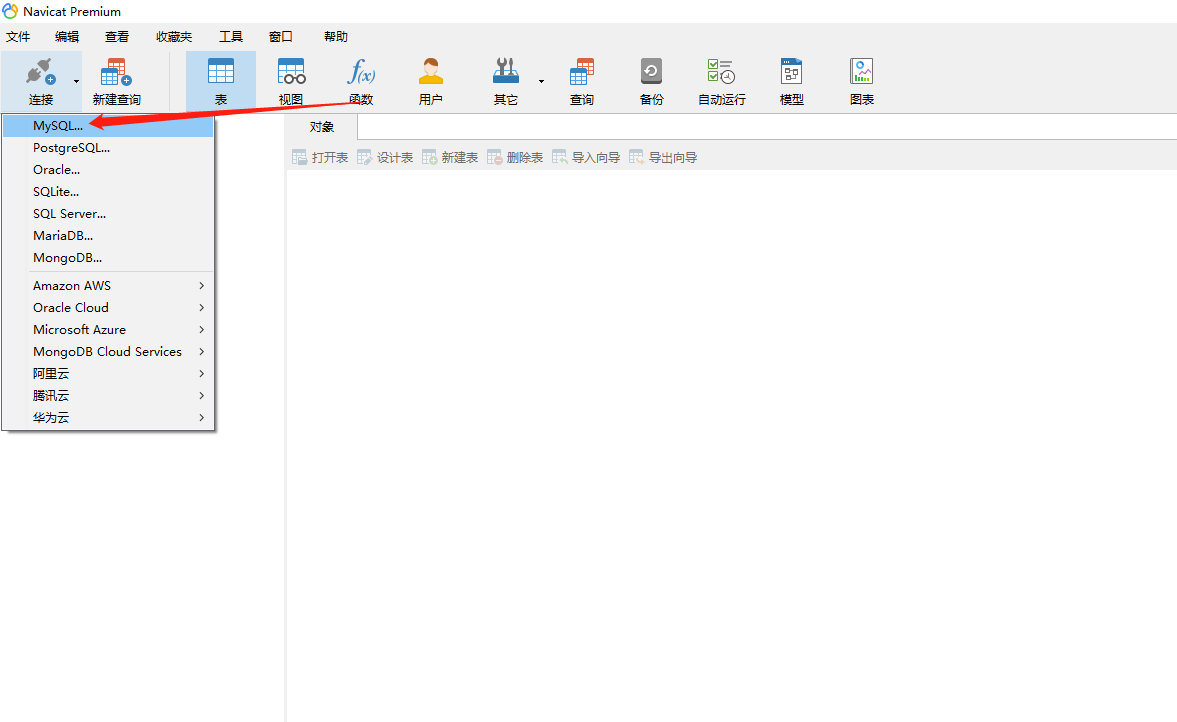Choose MySQL... from the connection menu
This screenshot has height=722, width=1177.
coord(58,126)
